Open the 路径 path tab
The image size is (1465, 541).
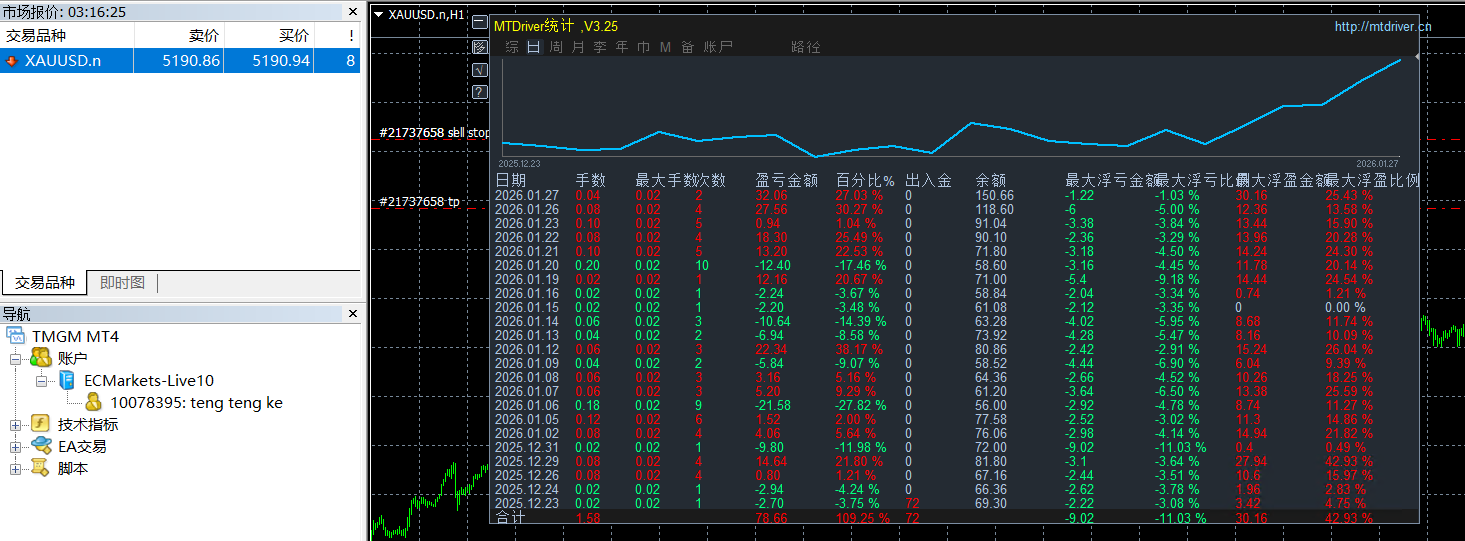point(806,47)
